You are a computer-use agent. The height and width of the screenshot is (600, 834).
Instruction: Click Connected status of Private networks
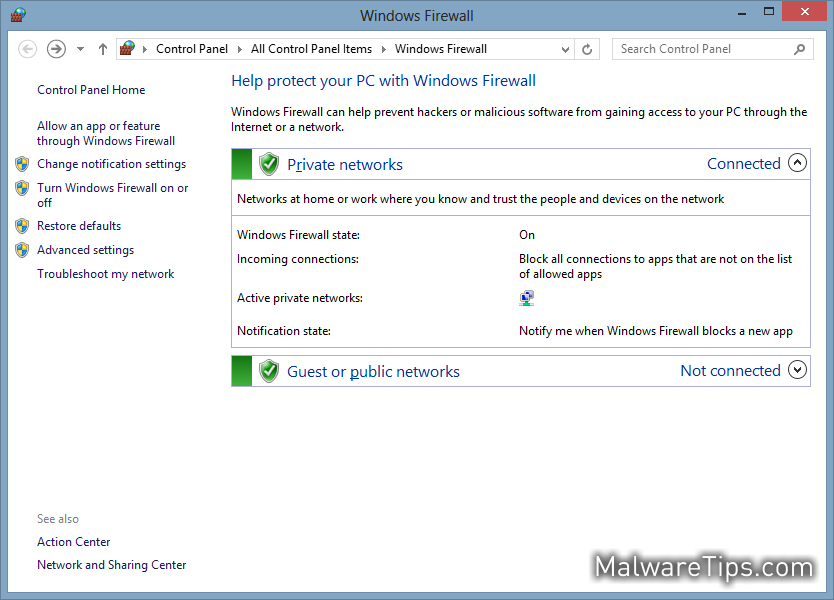coord(744,164)
